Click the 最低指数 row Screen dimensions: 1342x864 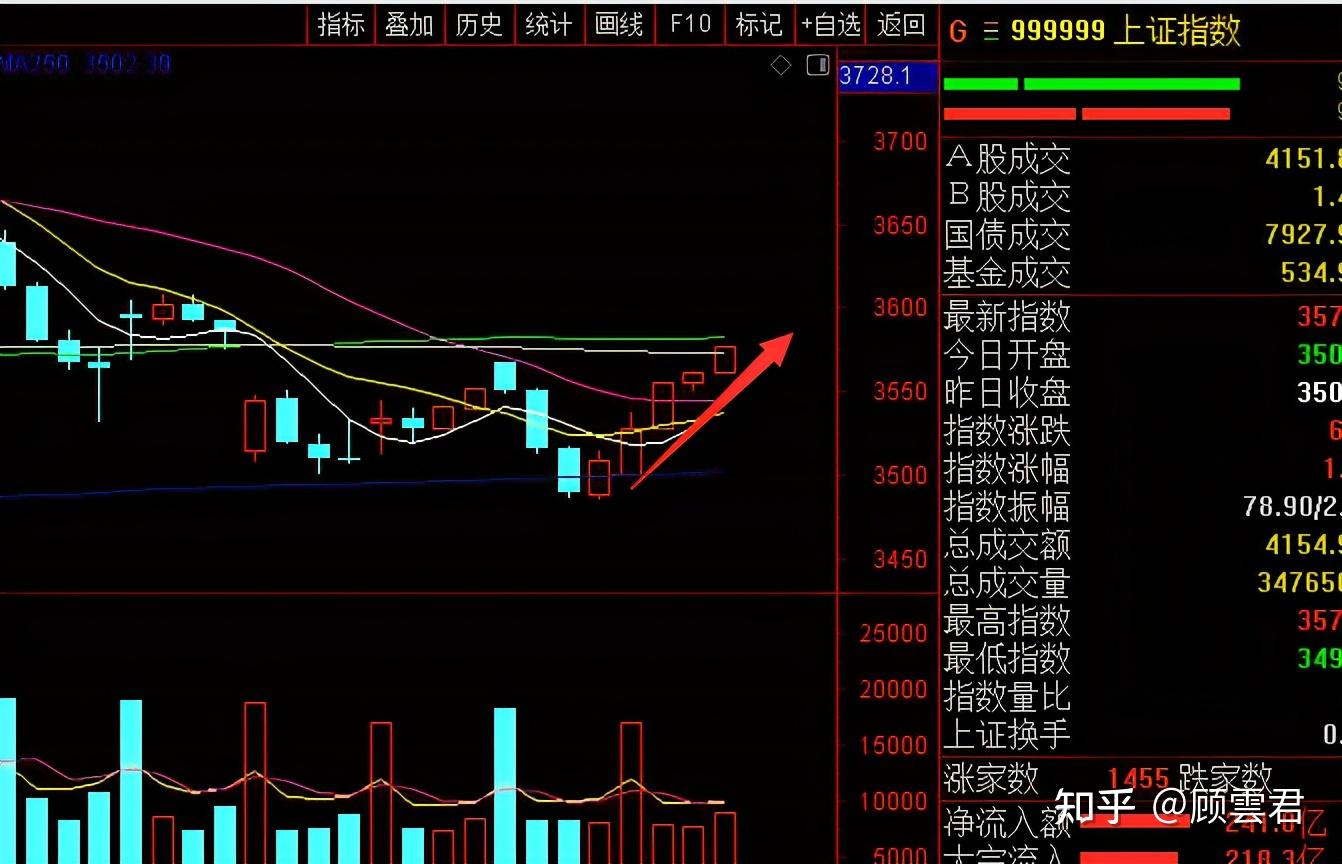coord(1142,658)
